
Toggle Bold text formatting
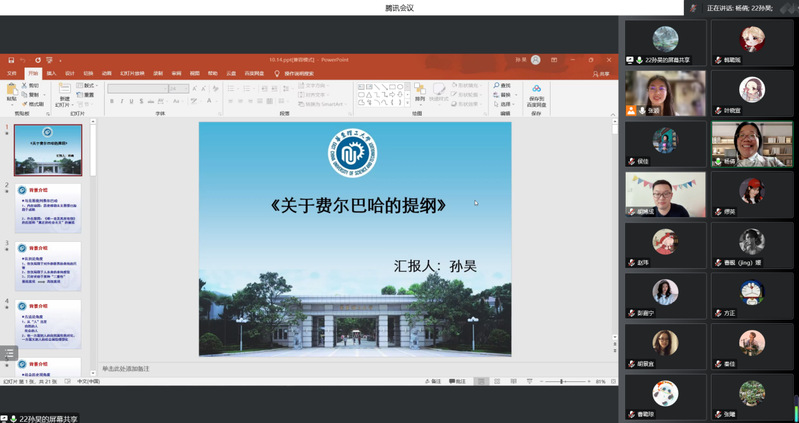[x=112, y=102]
